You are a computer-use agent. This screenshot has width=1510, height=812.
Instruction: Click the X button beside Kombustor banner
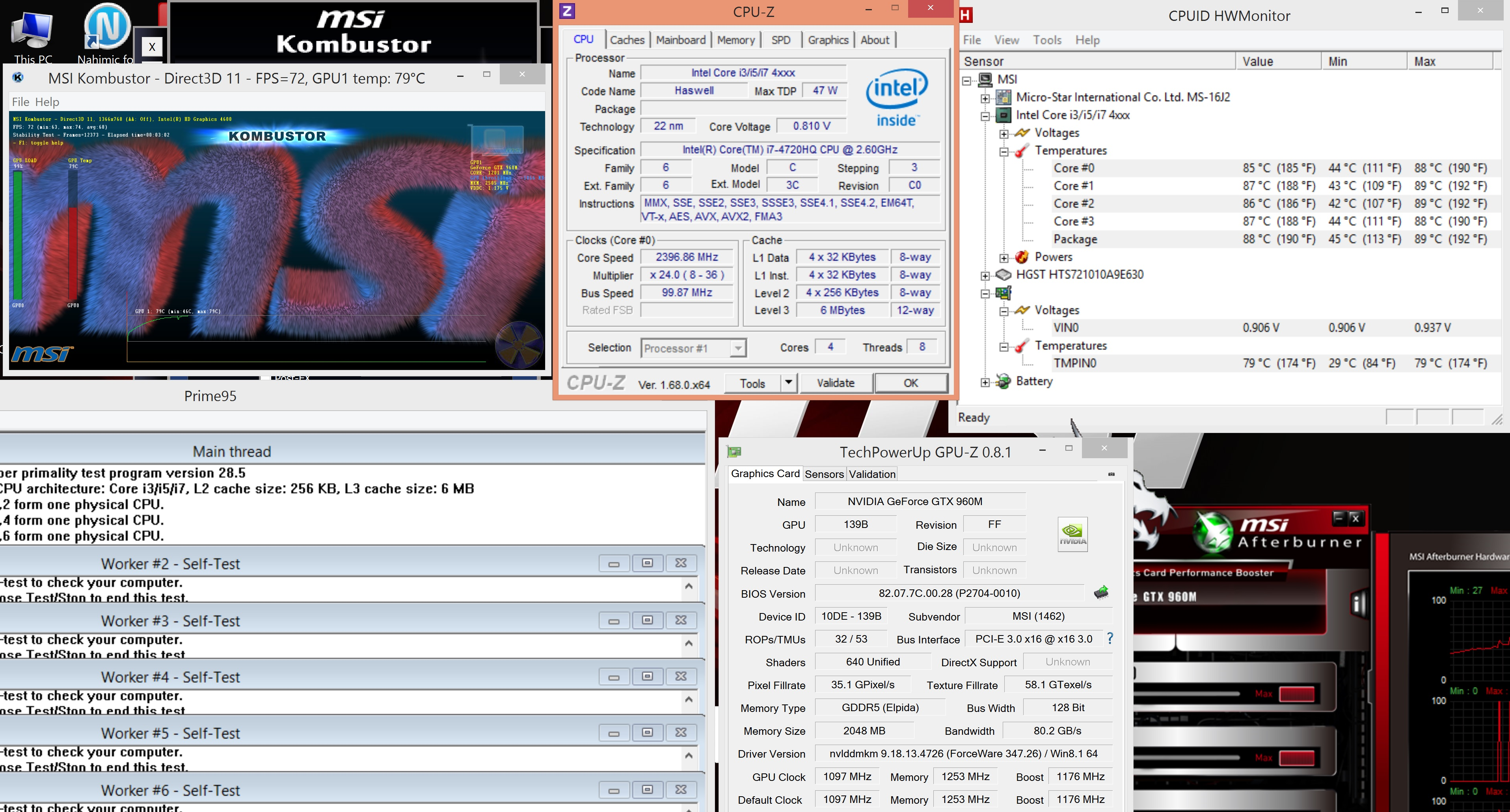coord(152,46)
